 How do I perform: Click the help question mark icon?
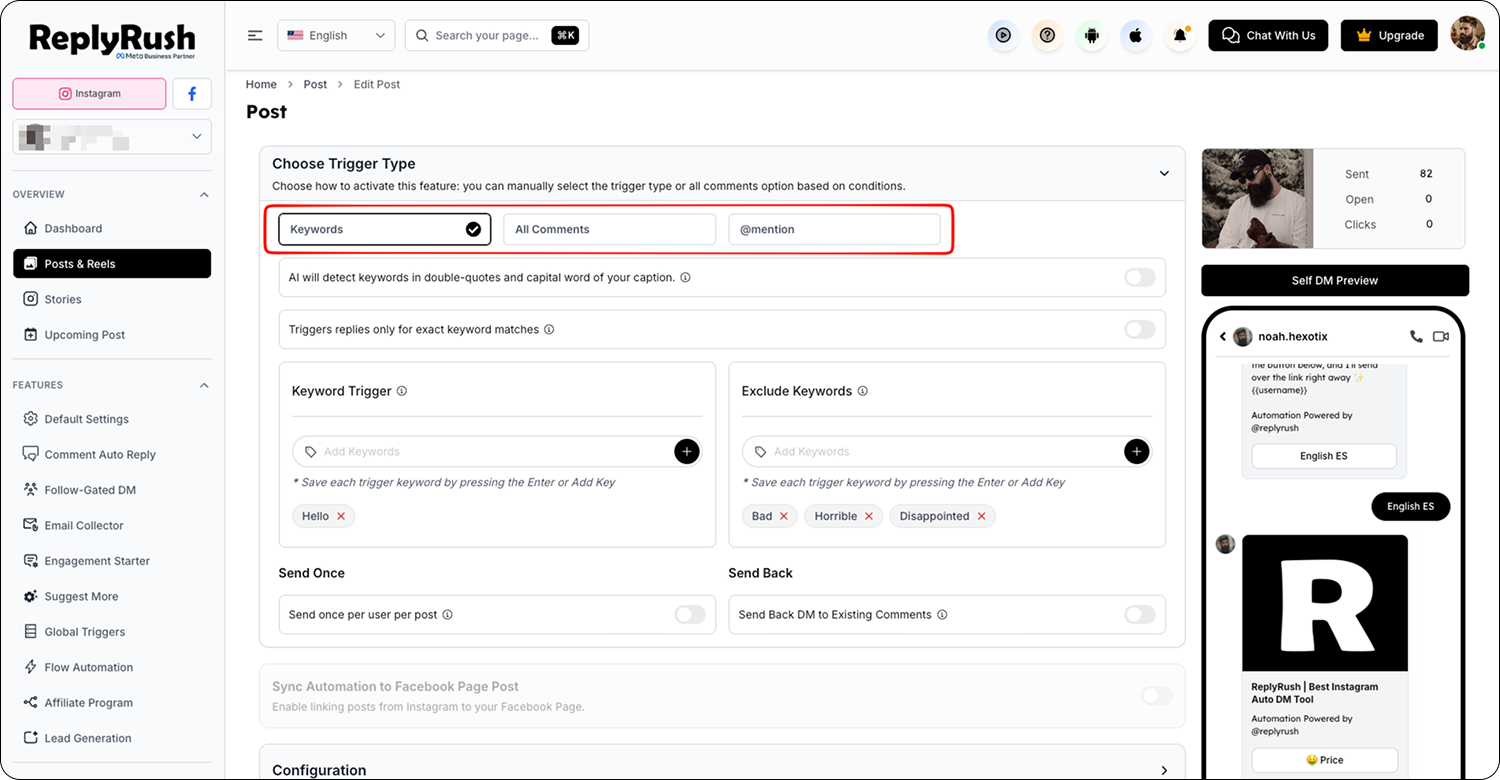coord(1047,36)
